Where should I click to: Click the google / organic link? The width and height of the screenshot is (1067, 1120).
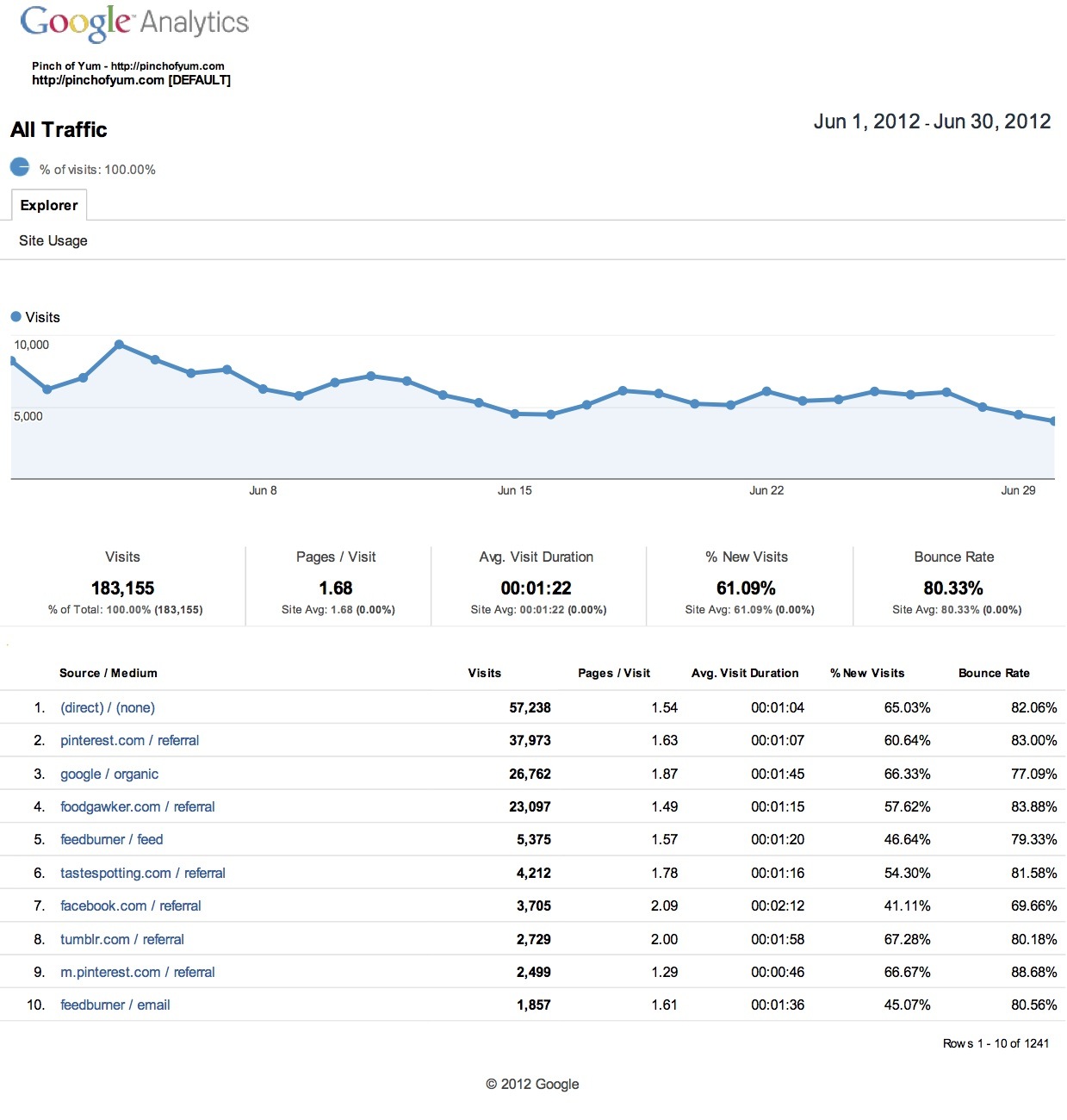tap(109, 774)
